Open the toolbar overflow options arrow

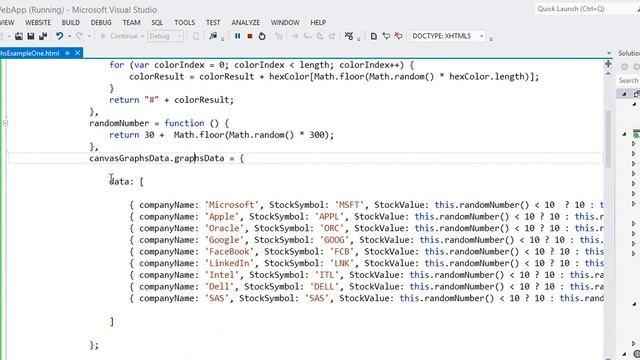(x=491, y=38)
